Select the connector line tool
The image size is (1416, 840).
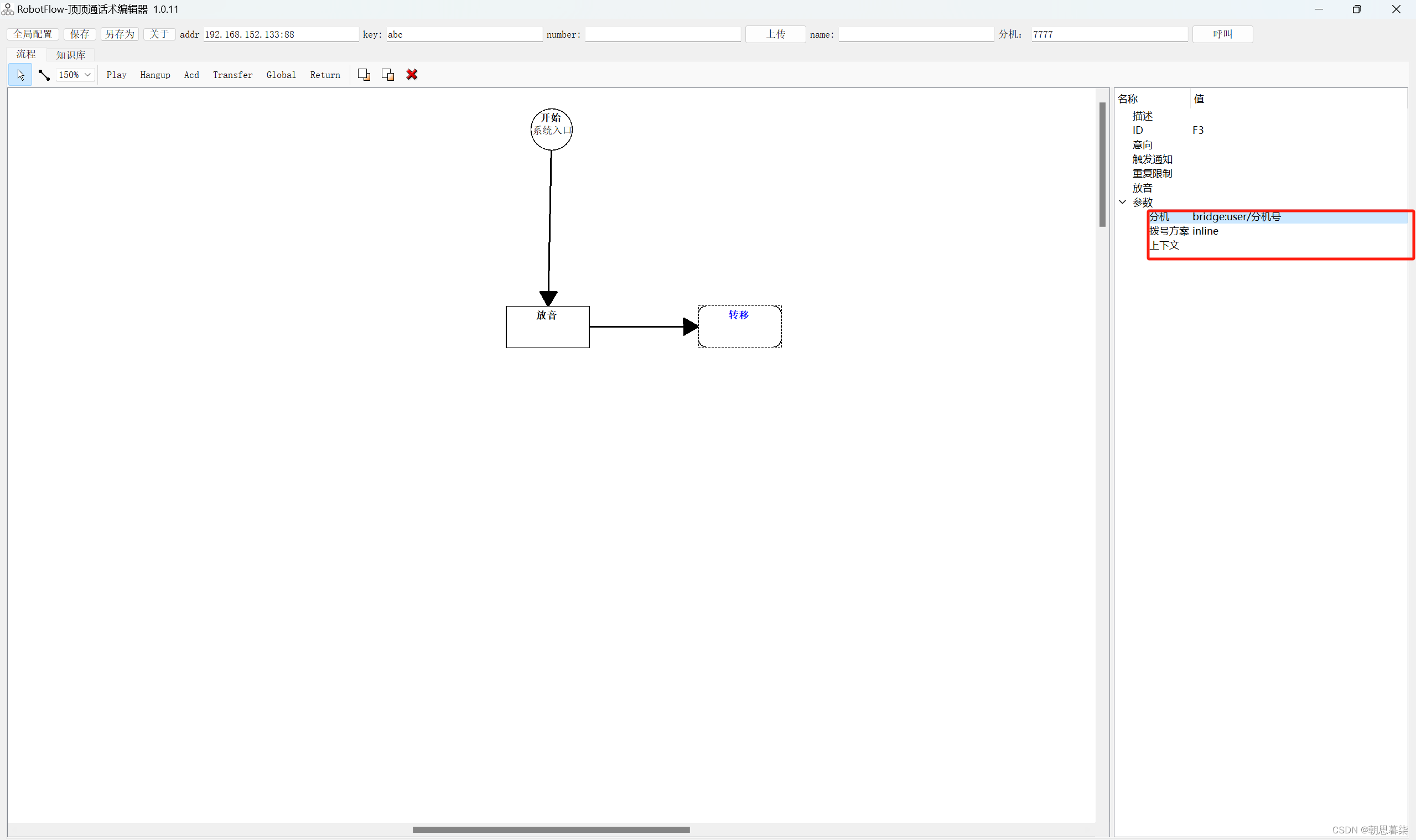[x=44, y=75]
